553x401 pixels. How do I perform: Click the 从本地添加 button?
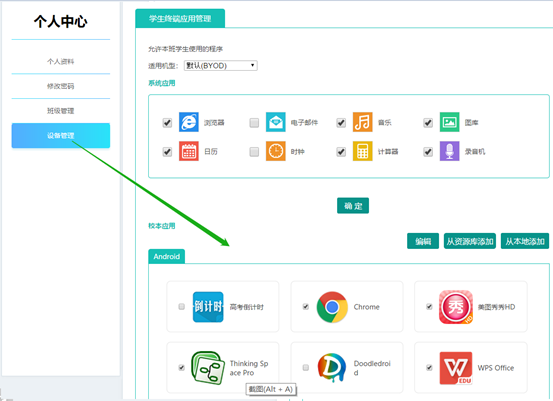[525, 241]
